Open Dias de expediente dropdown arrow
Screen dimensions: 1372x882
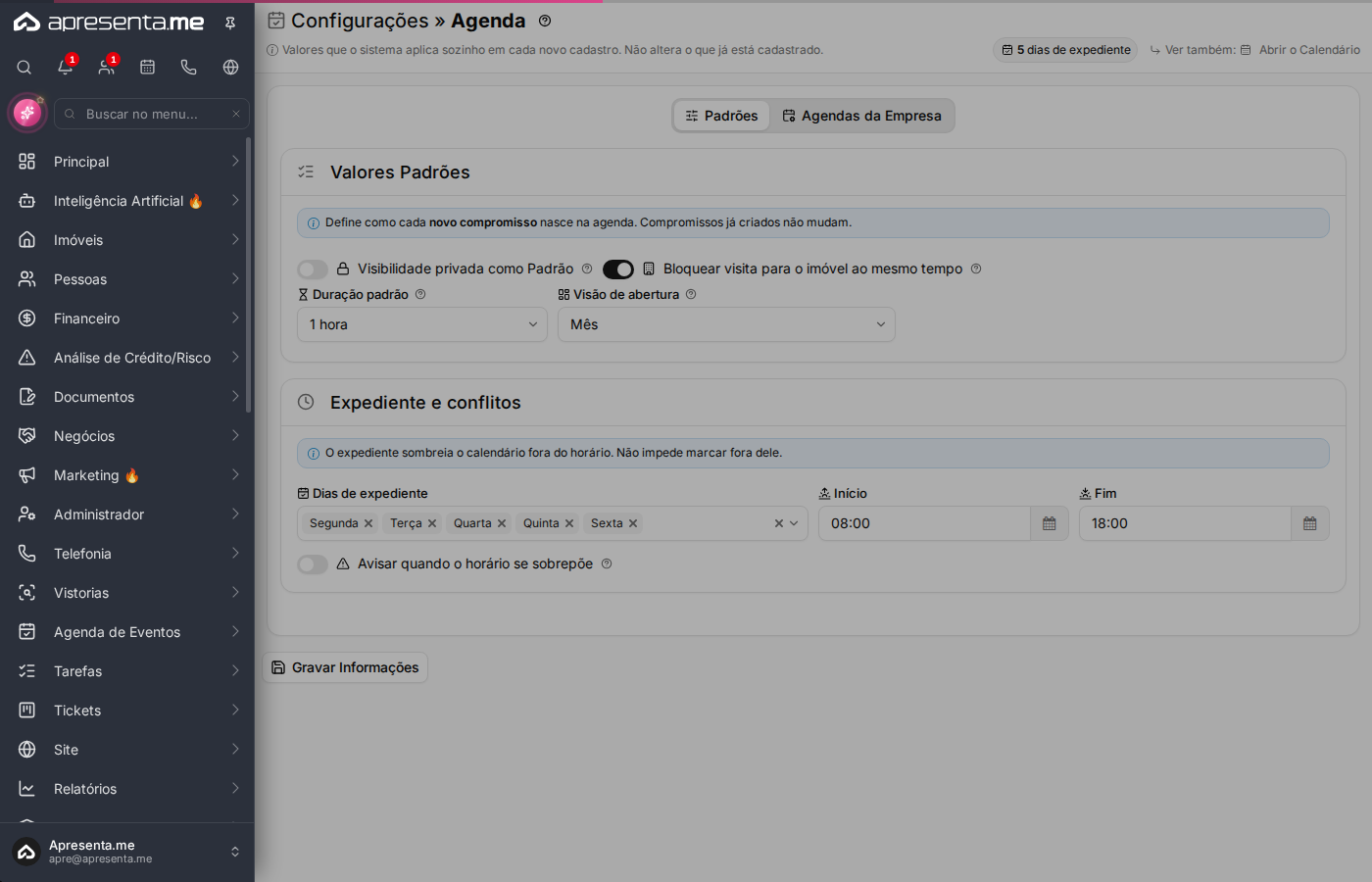pos(794,523)
